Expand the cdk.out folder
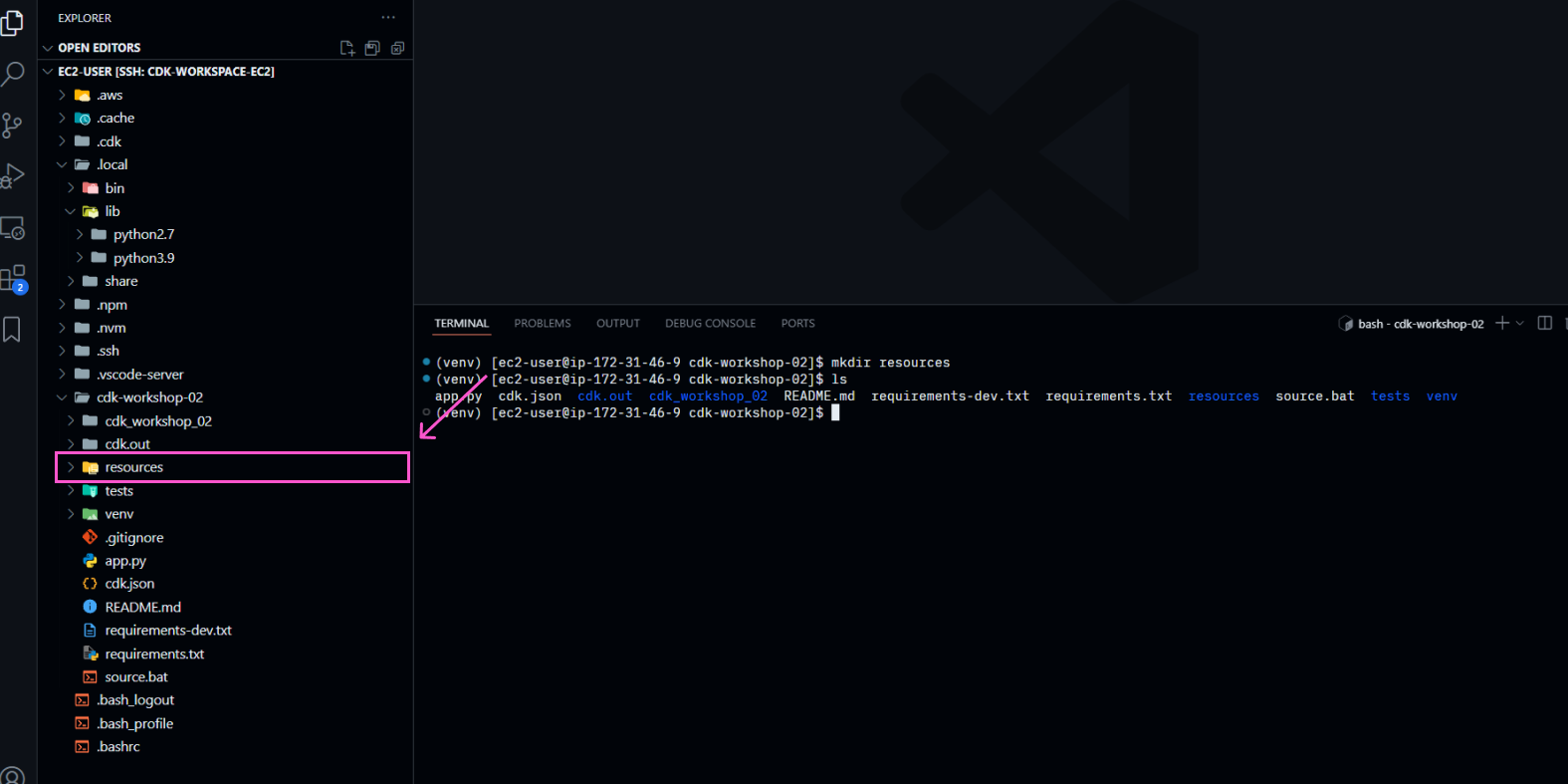 click(71, 443)
